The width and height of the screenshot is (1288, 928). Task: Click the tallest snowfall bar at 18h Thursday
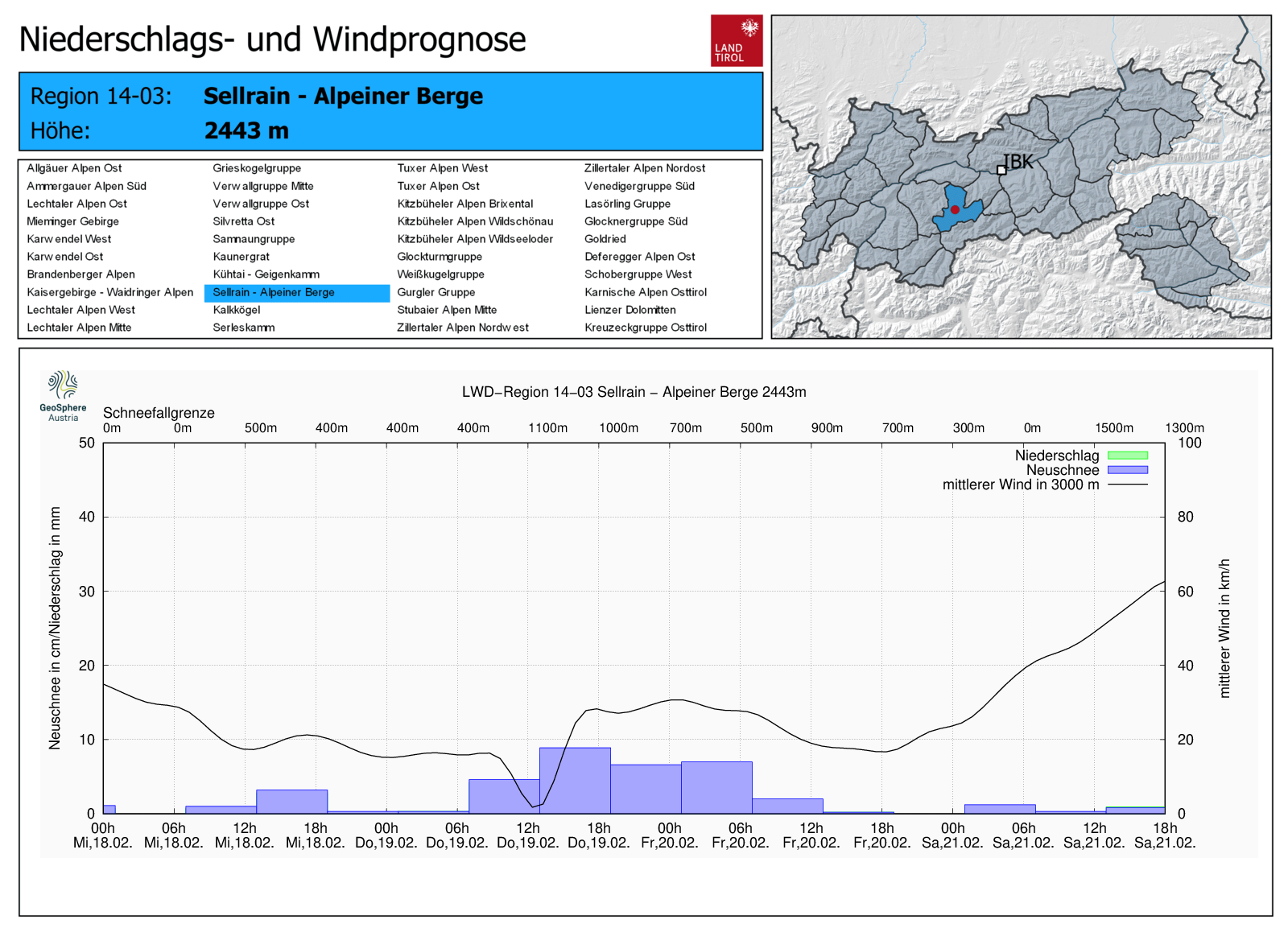tap(575, 781)
